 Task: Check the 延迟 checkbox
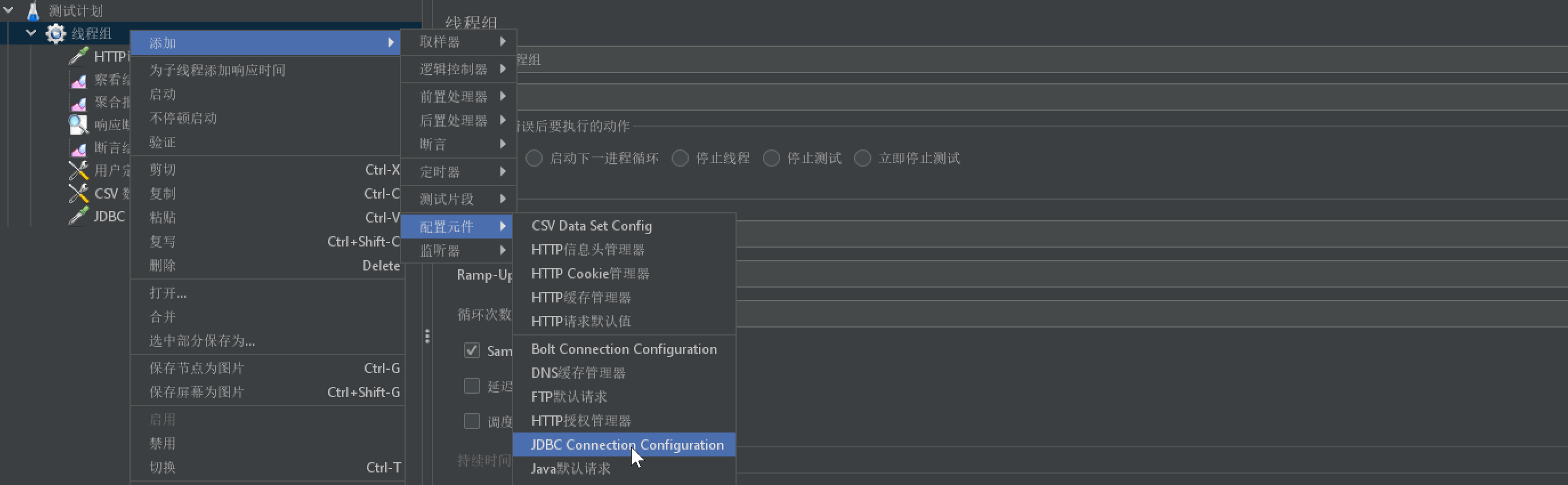tap(472, 386)
